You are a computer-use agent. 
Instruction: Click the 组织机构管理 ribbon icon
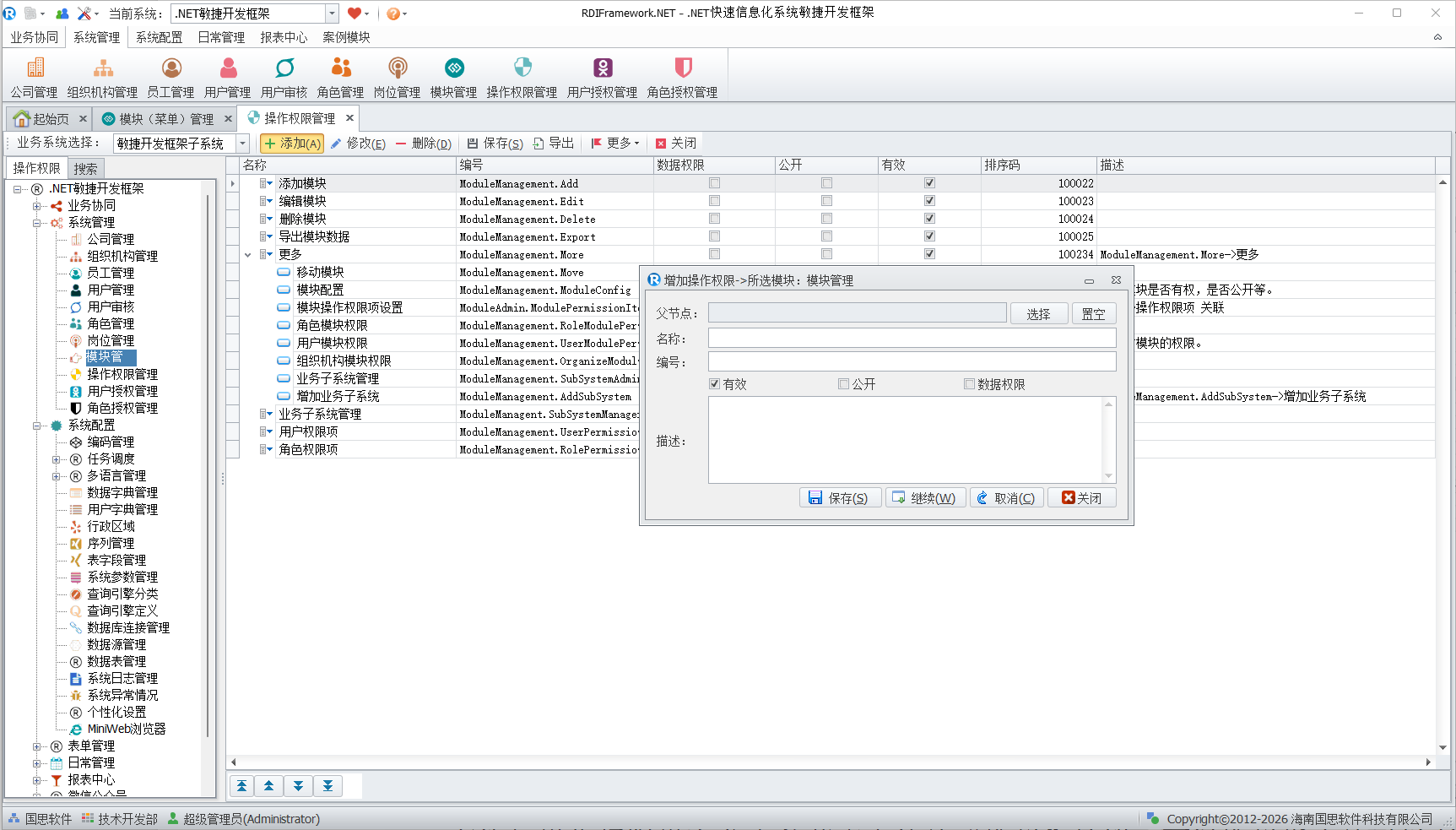102,78
